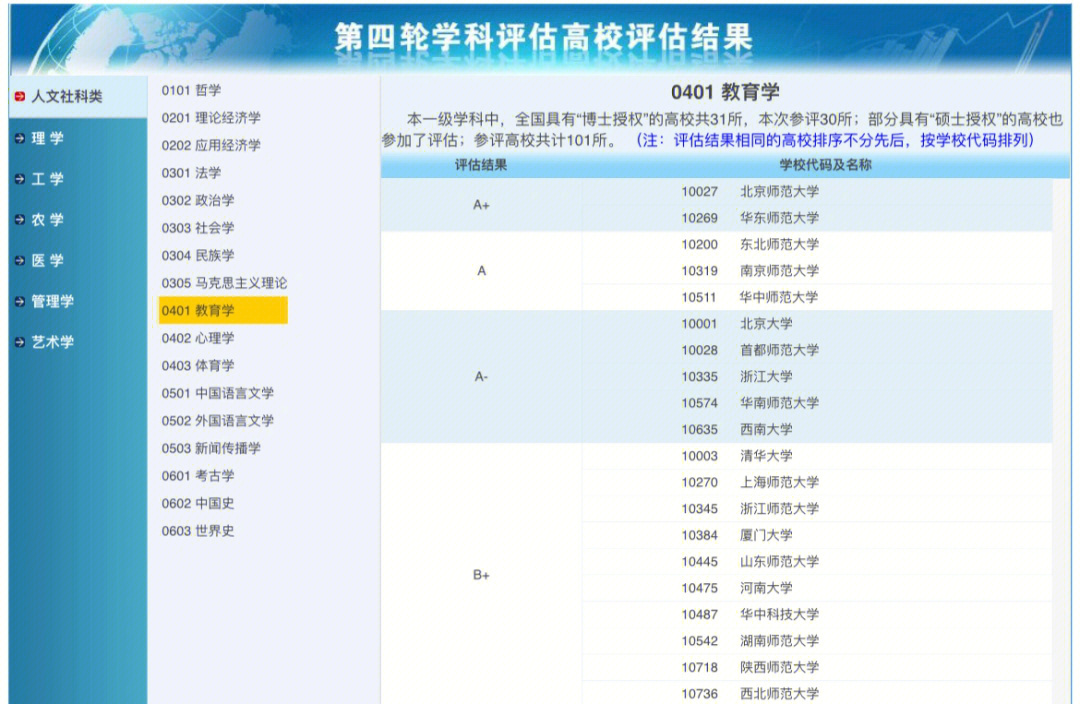
Task: Open discipline 0402 心理学
Action: (x=198, y=338)
